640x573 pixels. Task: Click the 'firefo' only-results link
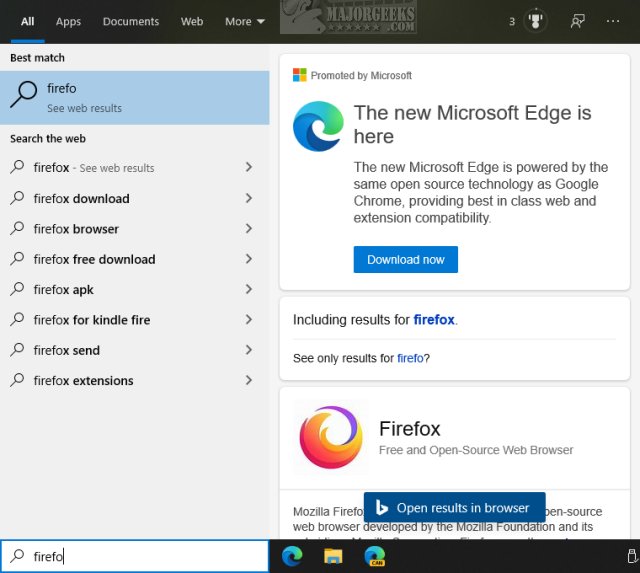[x=410, y=358]
